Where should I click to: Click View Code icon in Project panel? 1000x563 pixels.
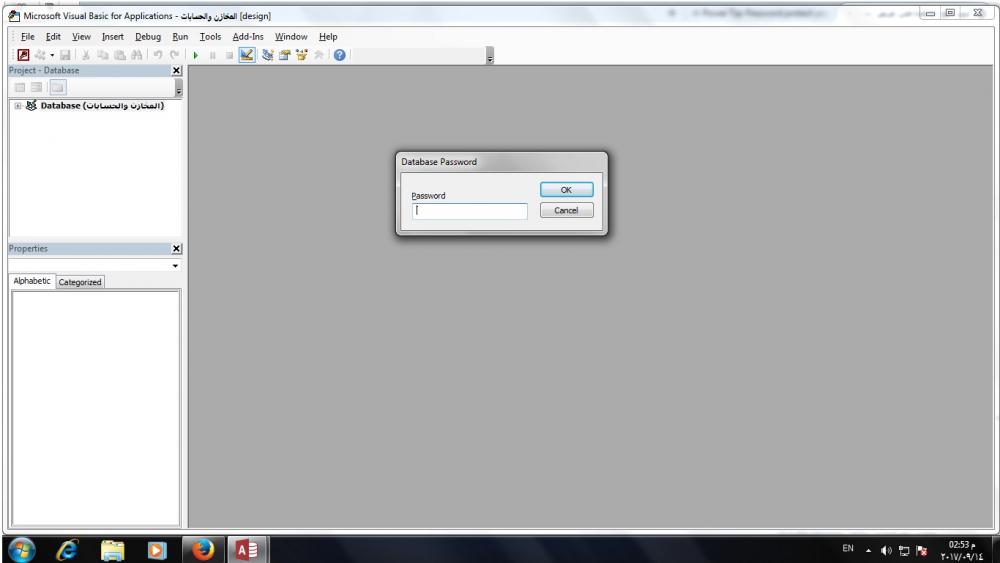[x=20, y=87]
